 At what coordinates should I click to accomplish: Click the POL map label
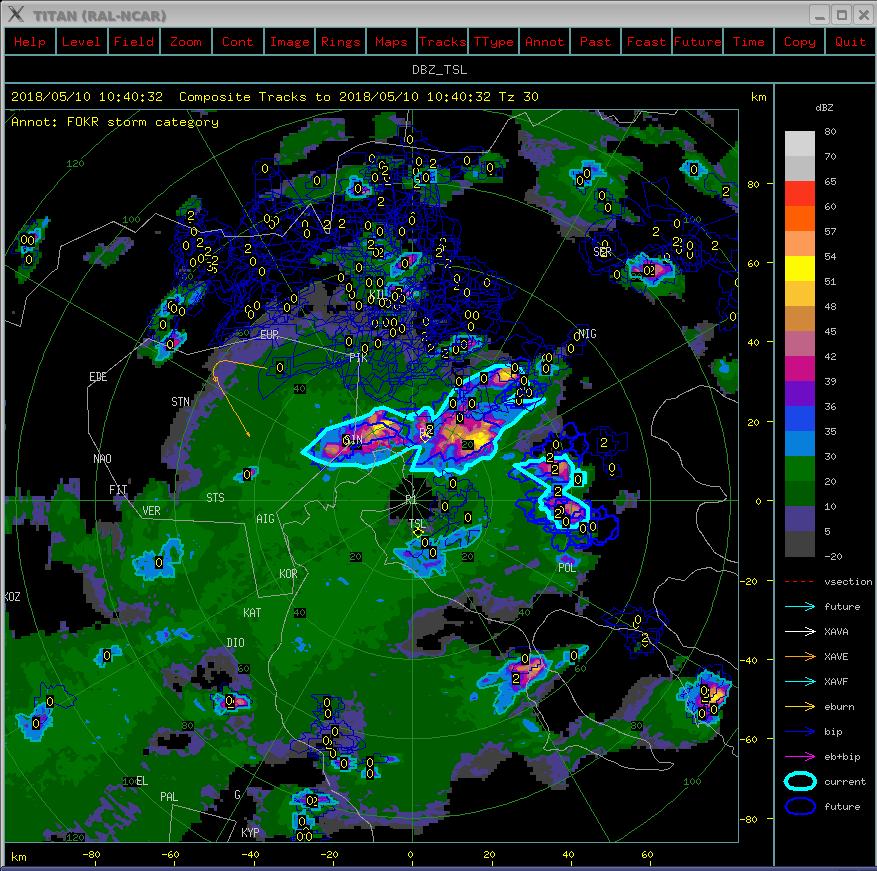coord(567,567)
